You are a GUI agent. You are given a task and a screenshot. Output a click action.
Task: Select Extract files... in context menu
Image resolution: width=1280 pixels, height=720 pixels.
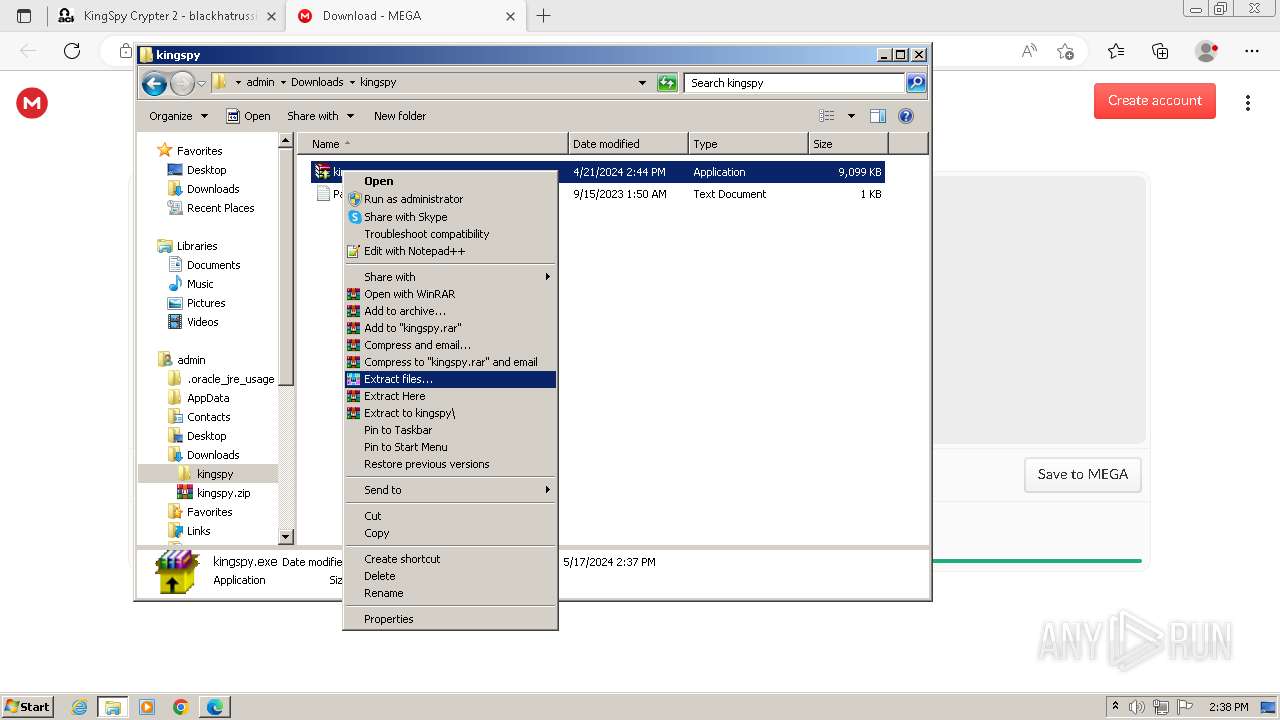450,379
